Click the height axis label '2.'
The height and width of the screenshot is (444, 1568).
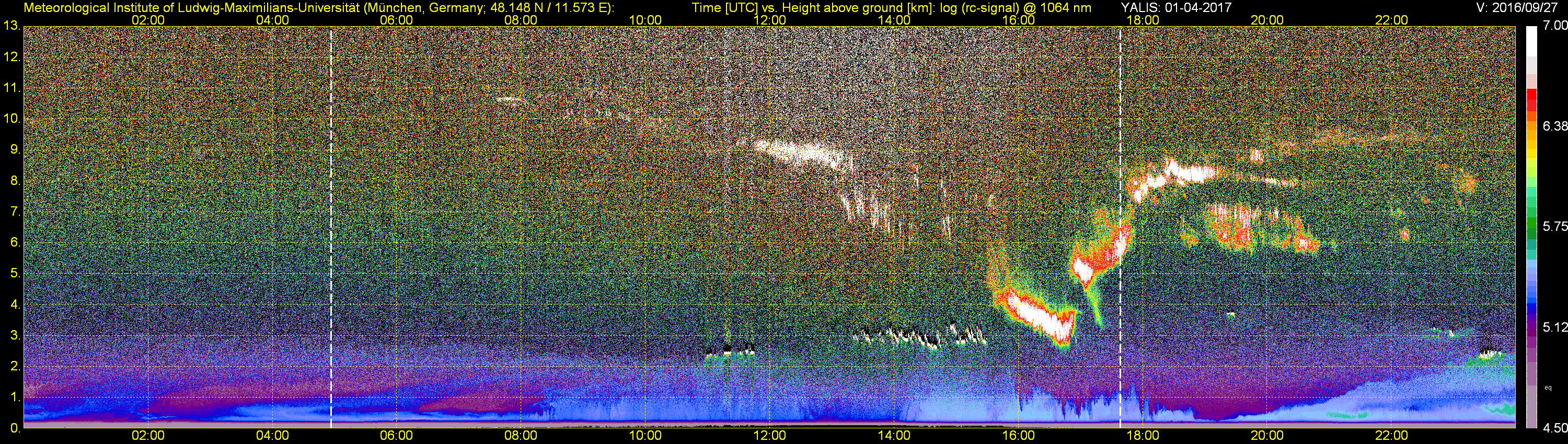(x=15, y=367)
